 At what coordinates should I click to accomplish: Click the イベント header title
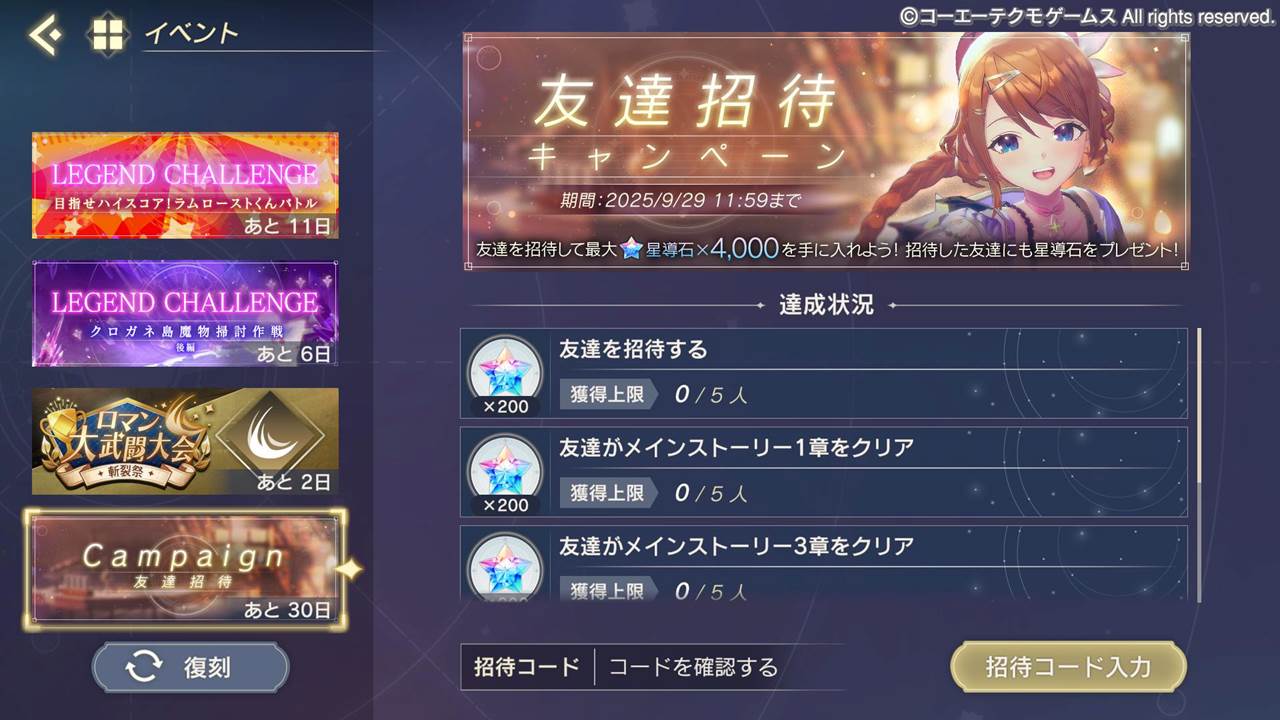click(192, 33)
